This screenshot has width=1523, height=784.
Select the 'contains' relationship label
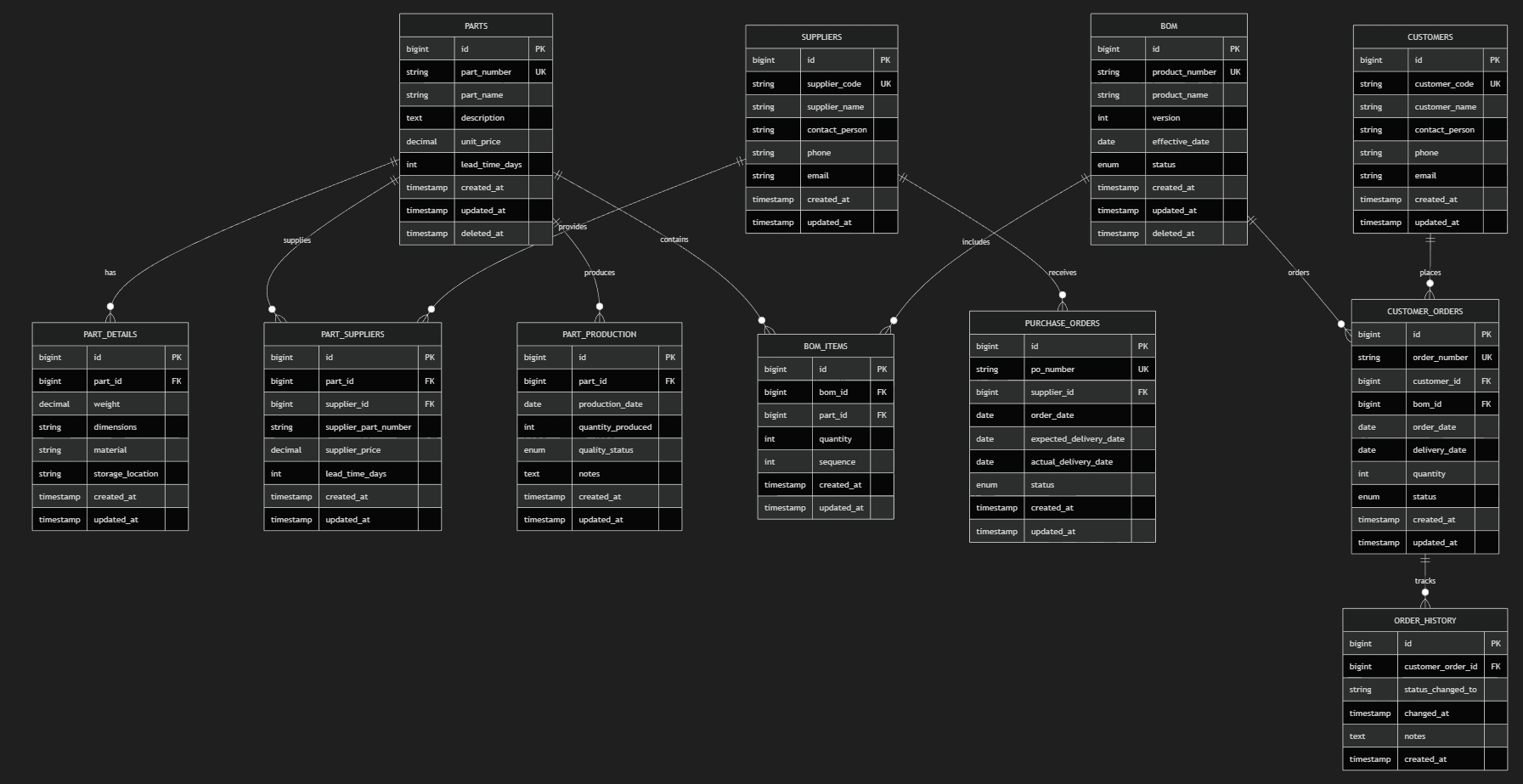click(x=674, y=240)
